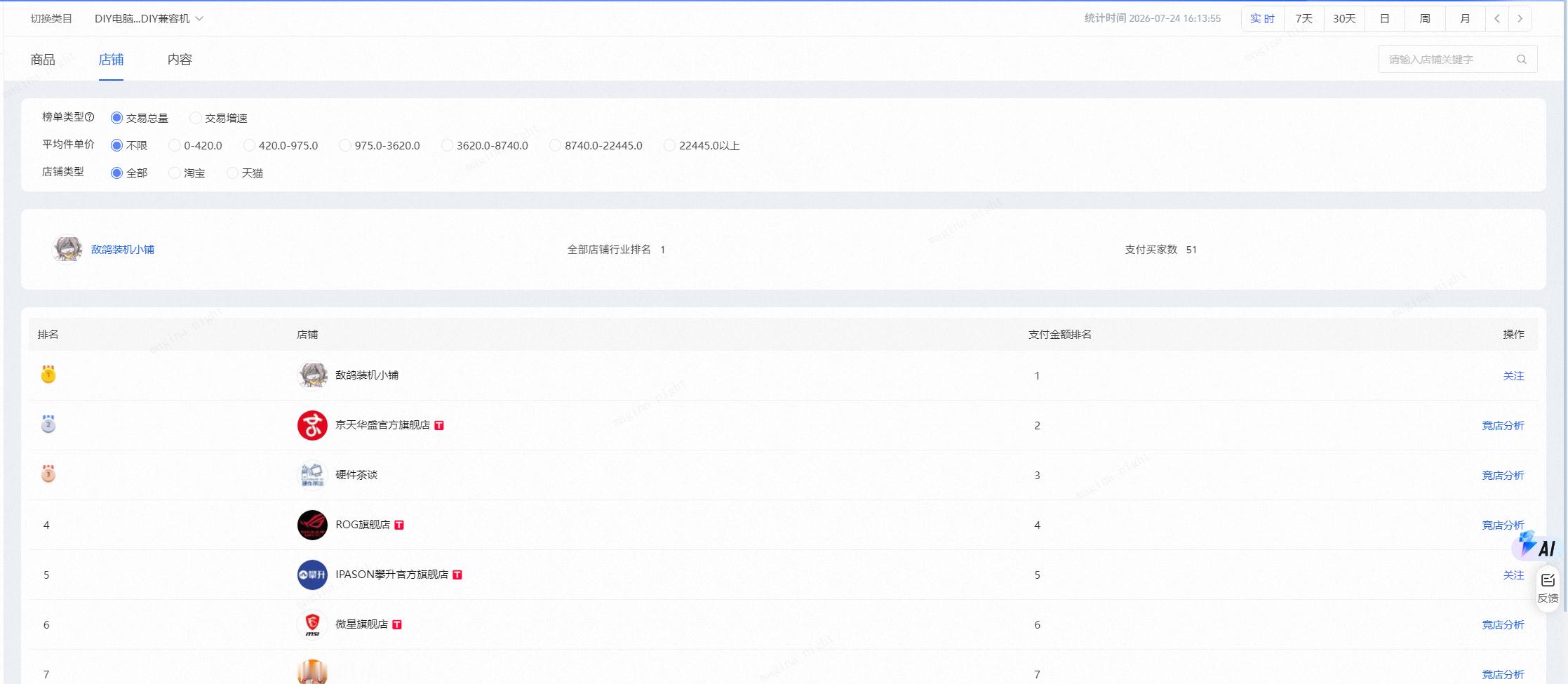This screenshot has height=684, width=1568.
Task: Click the 硬件茶谈 store name
Action: click(356, 475)
